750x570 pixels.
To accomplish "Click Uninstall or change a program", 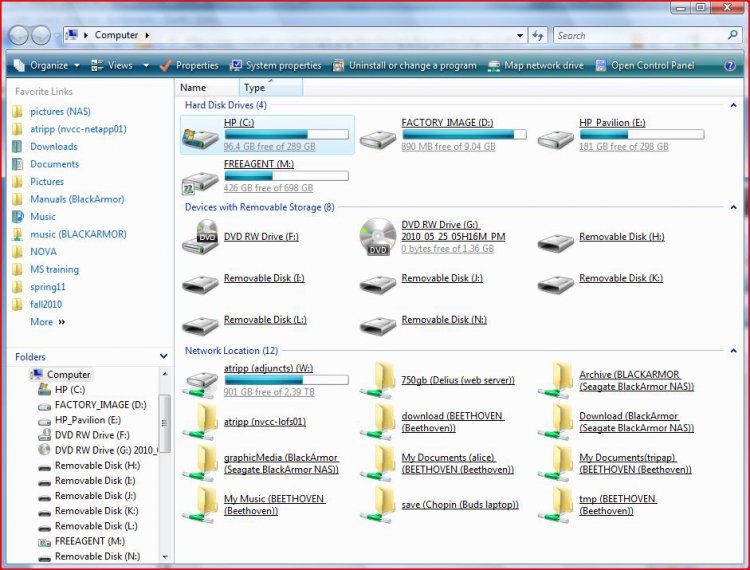I will pyautogui.click(x=405, y=66).
